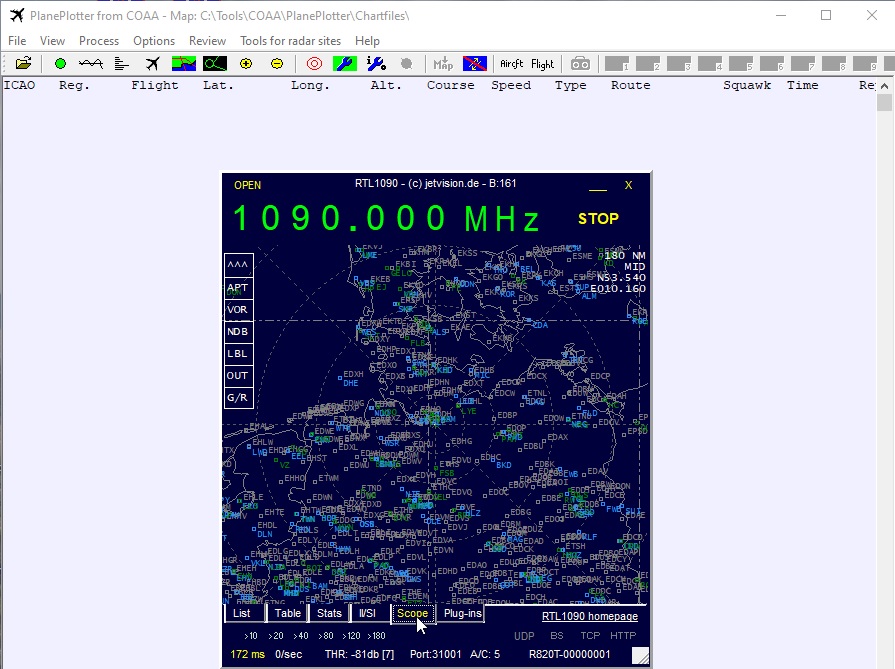Click the Map download toolbar icon

click(443, 63)
